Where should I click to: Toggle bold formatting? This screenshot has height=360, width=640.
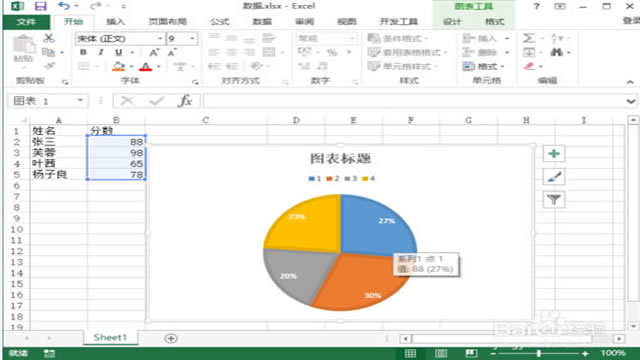(83, 52)
